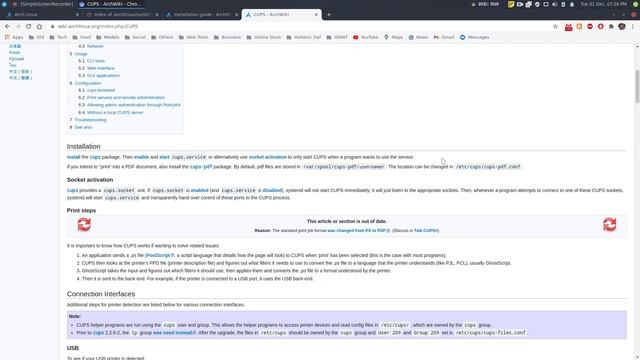Screen dimensions: 640x360
Task: Open the yellow sticky notes tray icon
Action: point(511,4)
